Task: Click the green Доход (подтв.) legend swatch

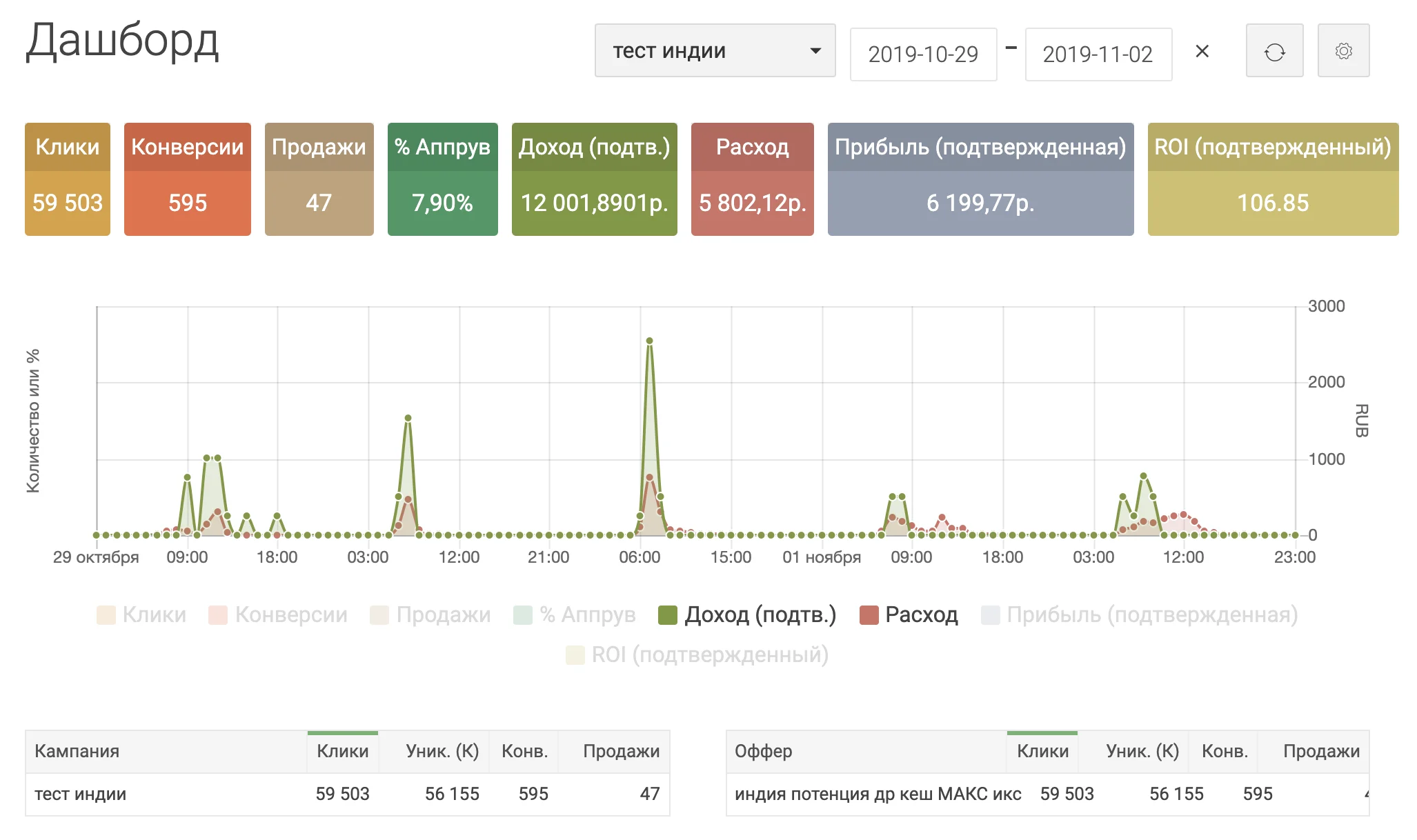Action: click(668, 614)
